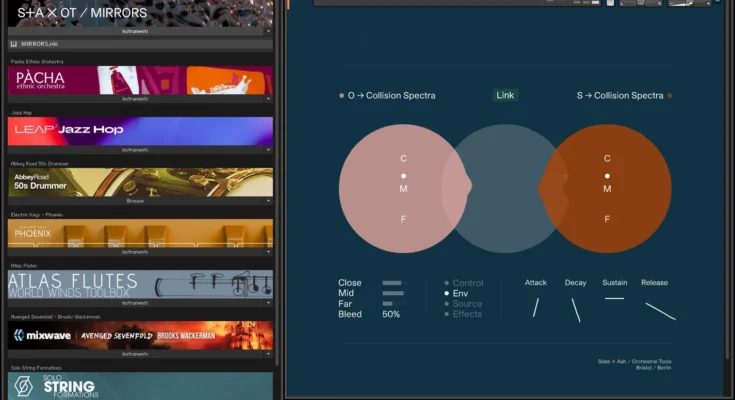This screenshot has width=735, height=400.
Task: Adjust the Mid mic level bar
Action: click(394, 293)
